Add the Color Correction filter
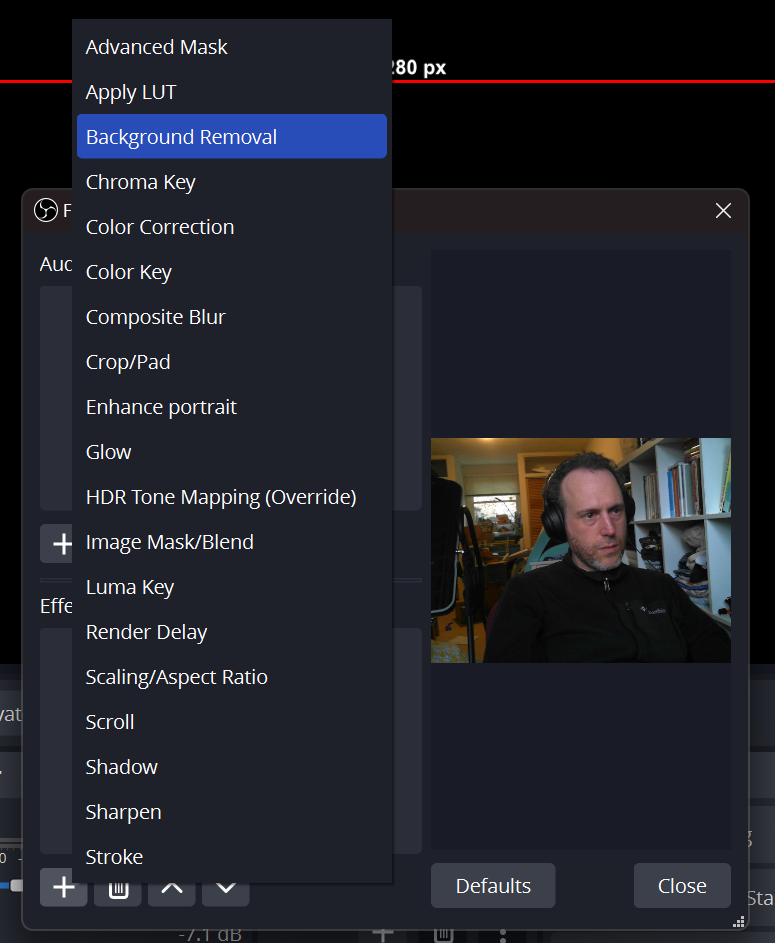The width and height of the screenshot is (775, 943). pyautogui.click(x=160, y=227)
